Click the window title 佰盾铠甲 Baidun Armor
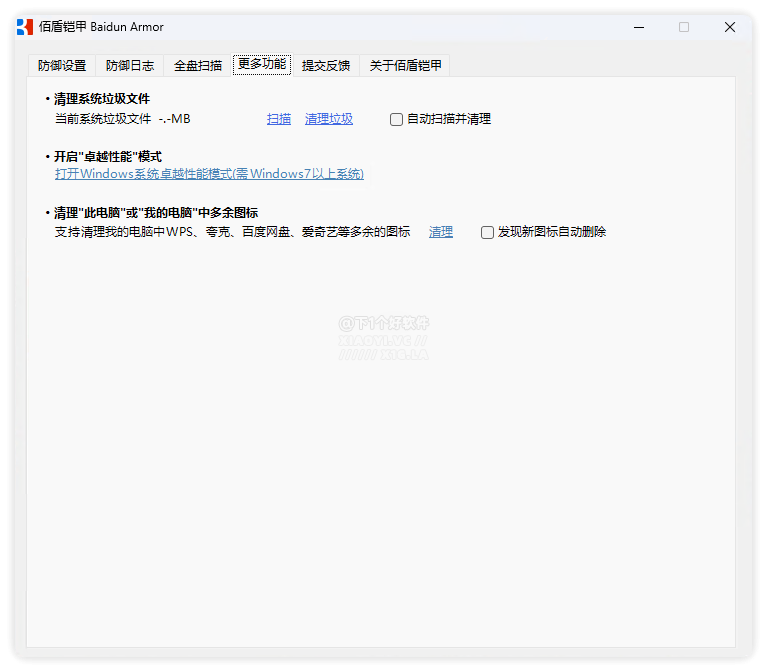The image size is (767, 672). pos(101,27)
